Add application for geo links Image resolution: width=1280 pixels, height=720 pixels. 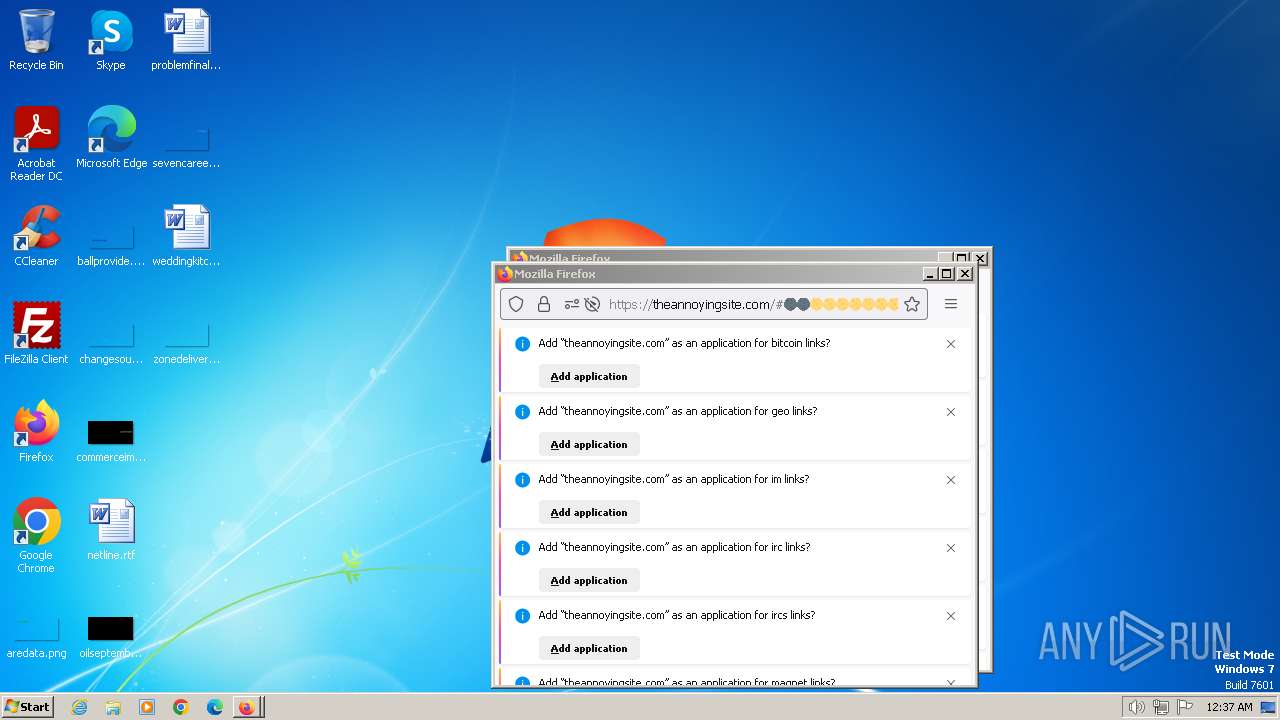(x=589, y=444)
